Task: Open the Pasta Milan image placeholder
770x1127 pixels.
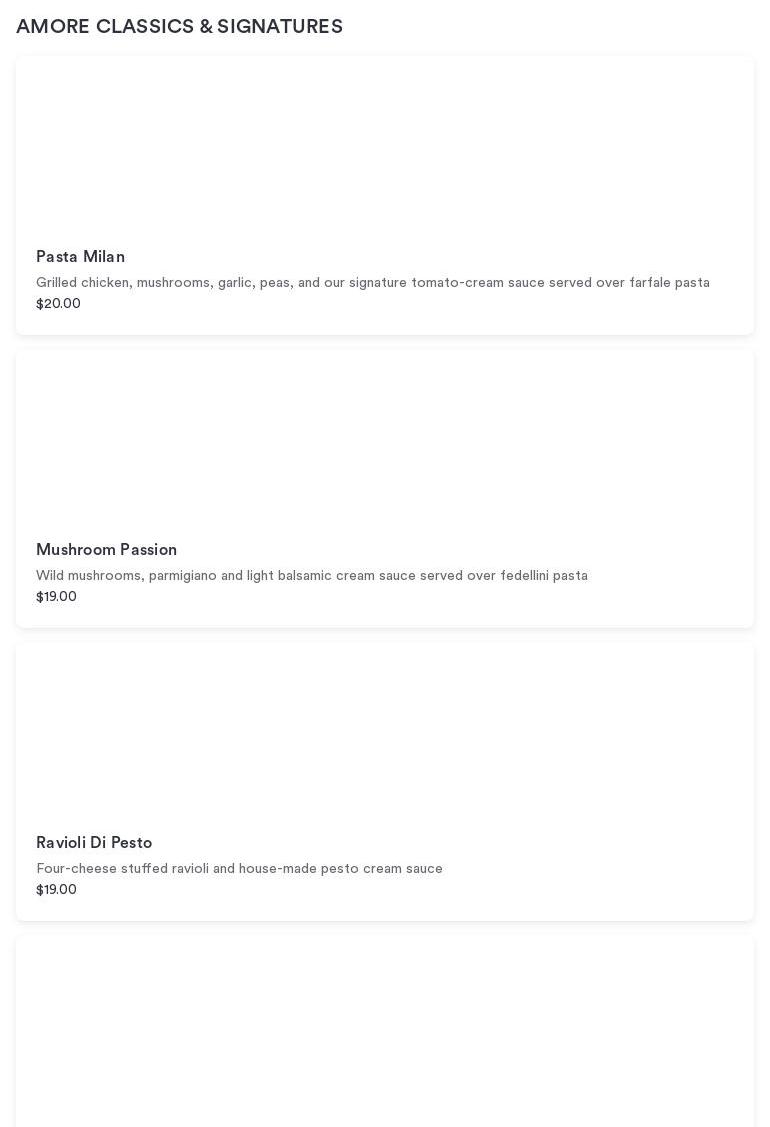Action: pyautogui.click(x=385, y=145)
